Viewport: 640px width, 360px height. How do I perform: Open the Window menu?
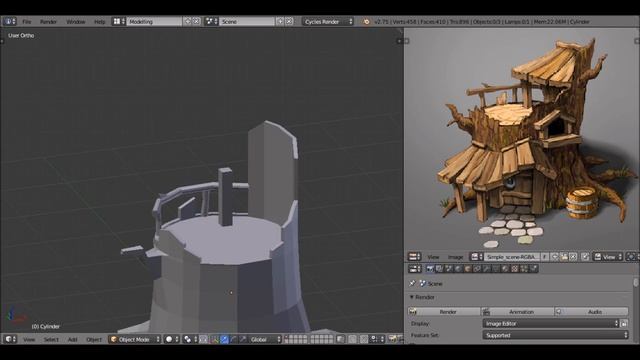click(76, 22)
